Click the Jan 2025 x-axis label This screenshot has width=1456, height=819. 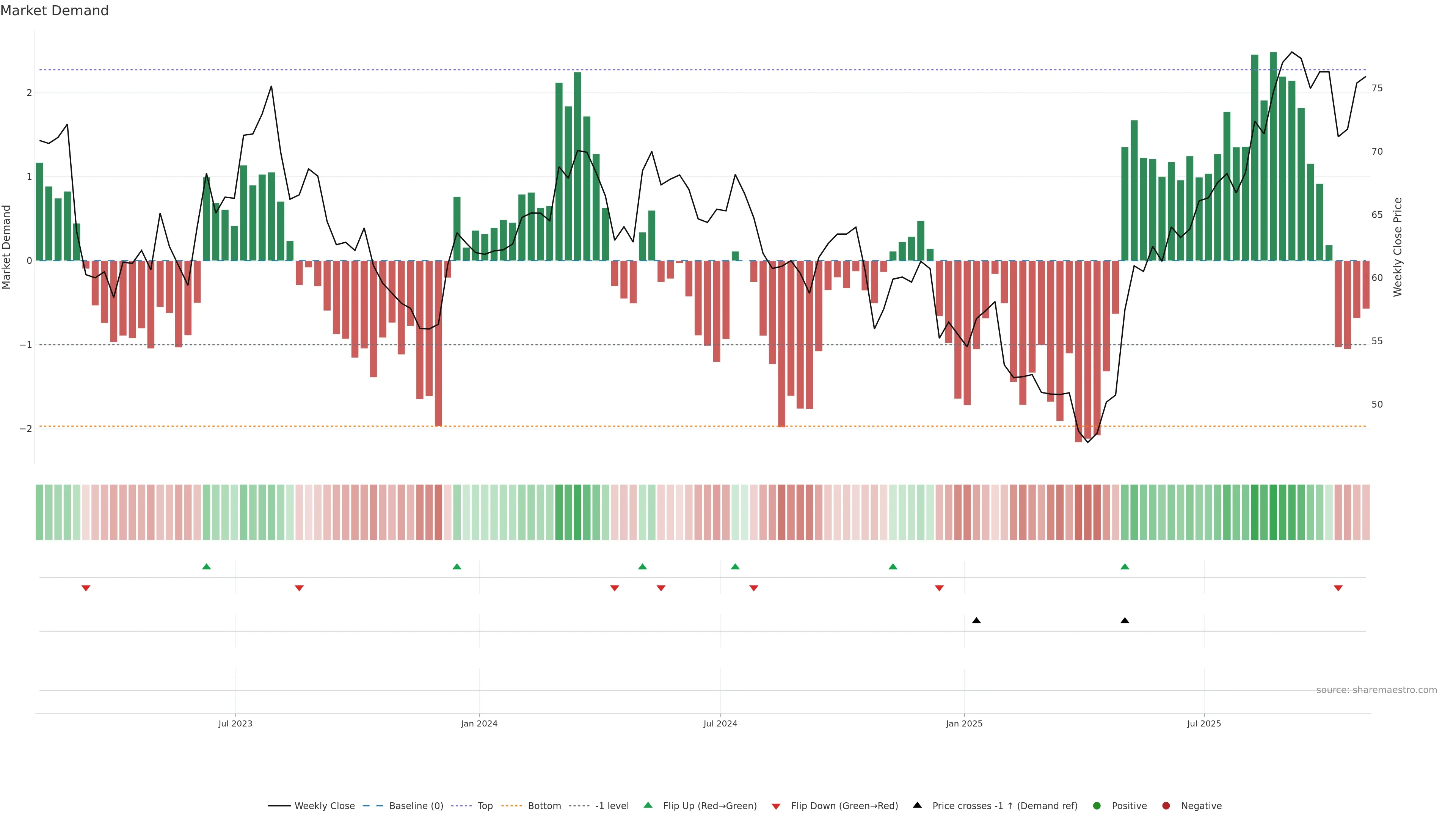coord(964,723)
